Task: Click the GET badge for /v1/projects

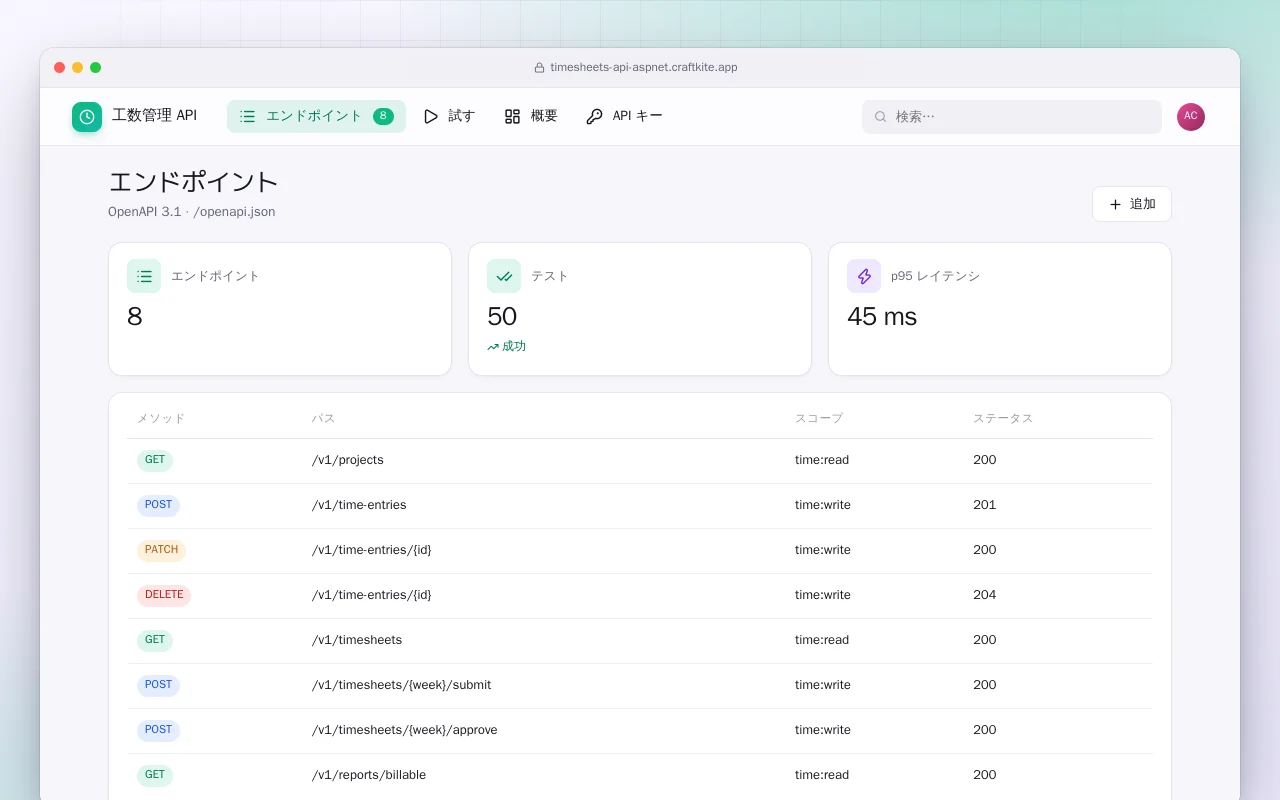Action: [155, 461]
